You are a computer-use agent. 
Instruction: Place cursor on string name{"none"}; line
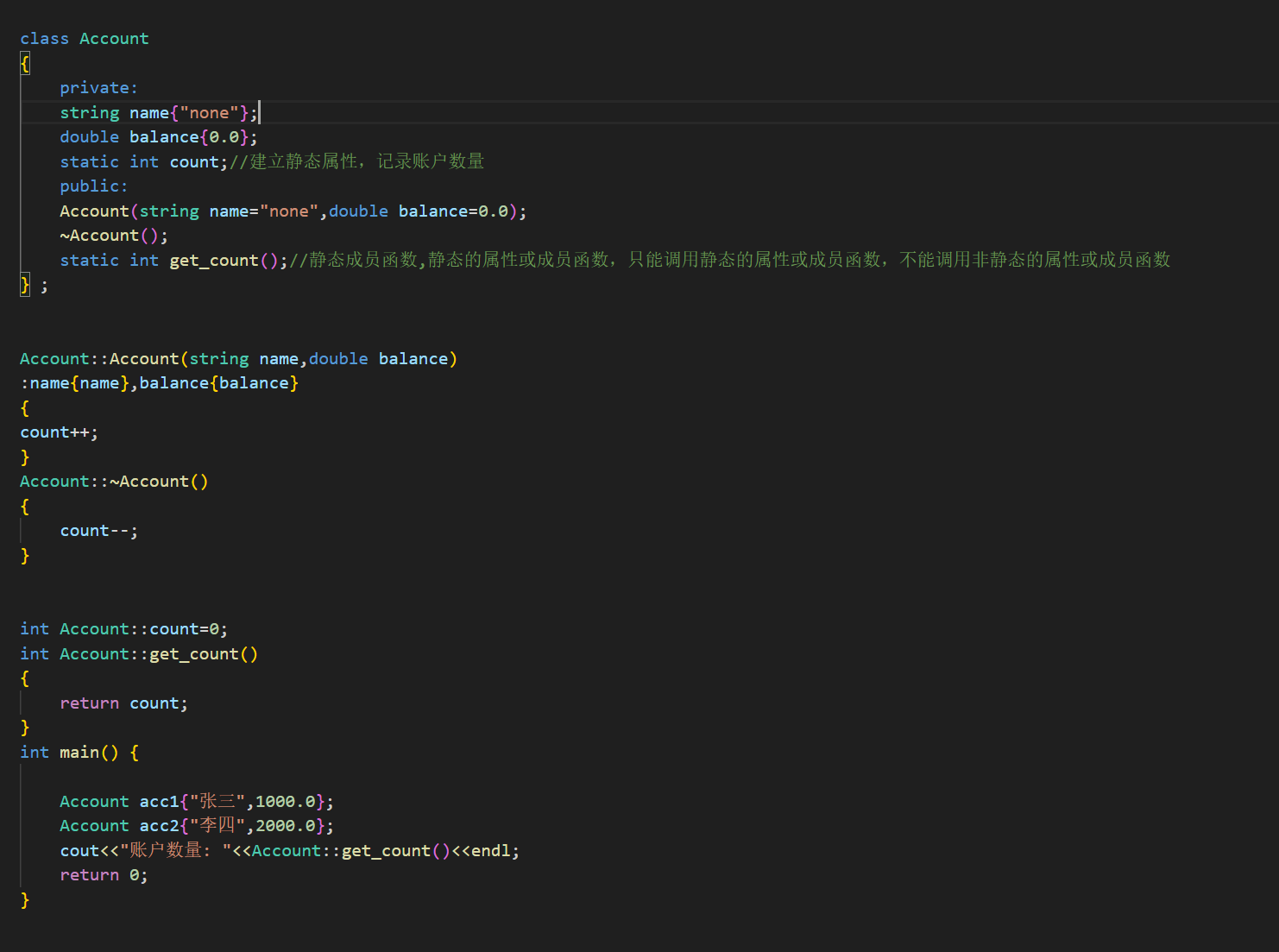click(159, 113)
